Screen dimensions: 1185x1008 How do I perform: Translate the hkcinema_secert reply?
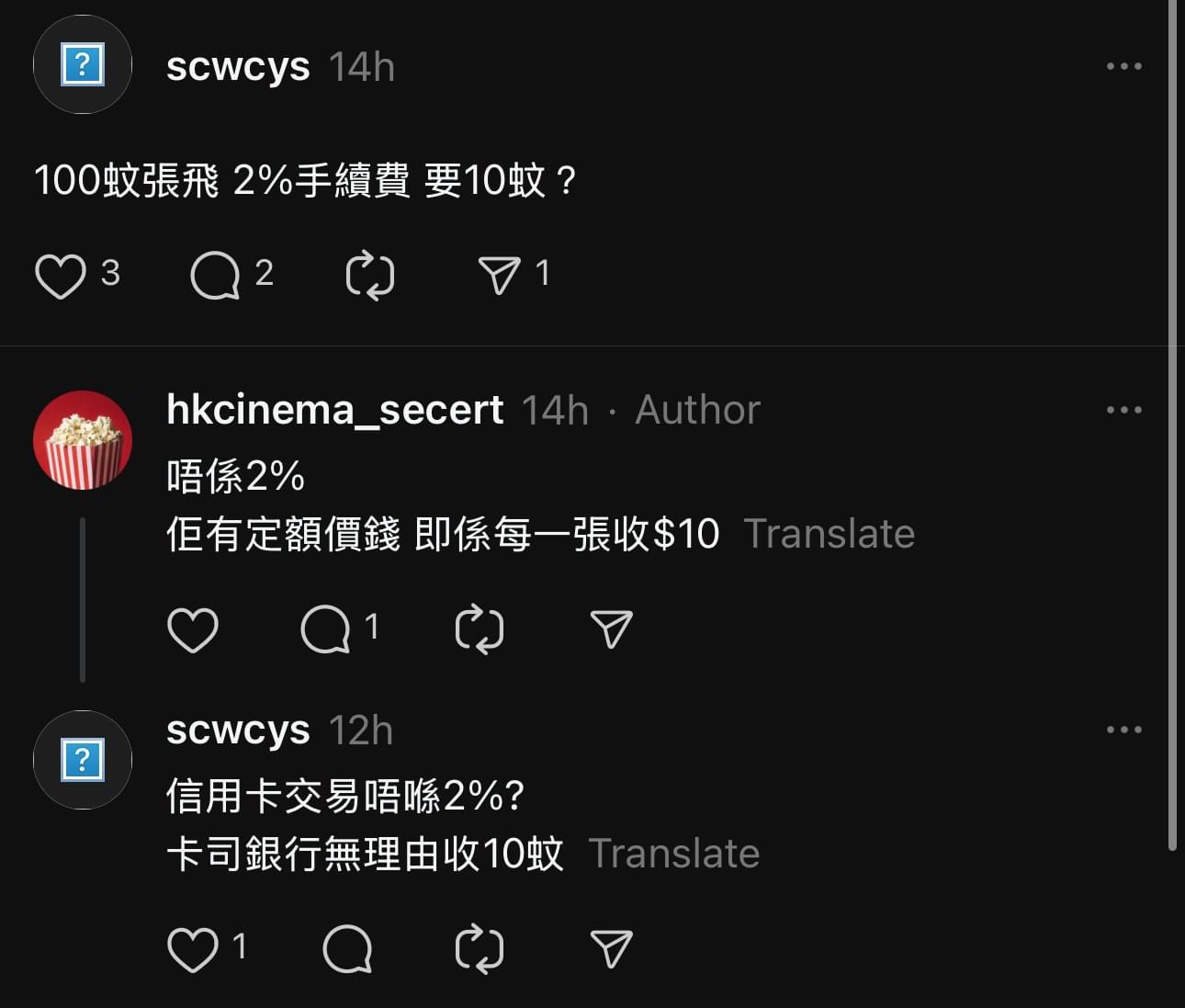(x=829, y=534)
